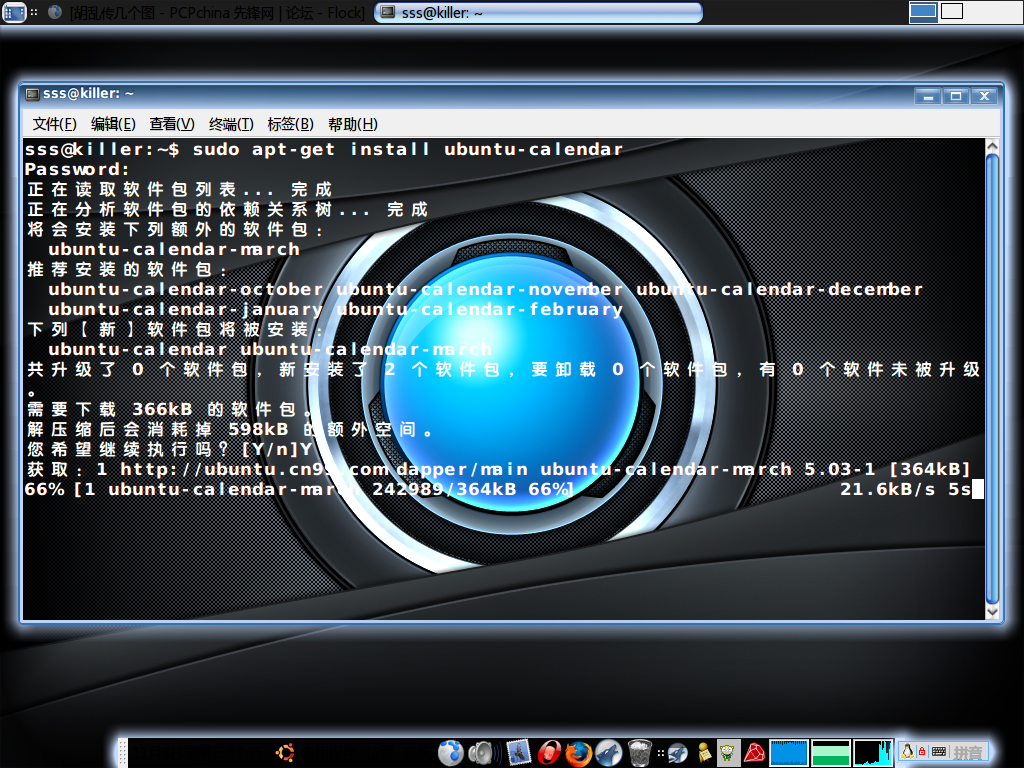The image size is (1024, 768).
Task: Click the 'sudo apt-get install ubuntu-calendar' command text
Action: (408, 150)
